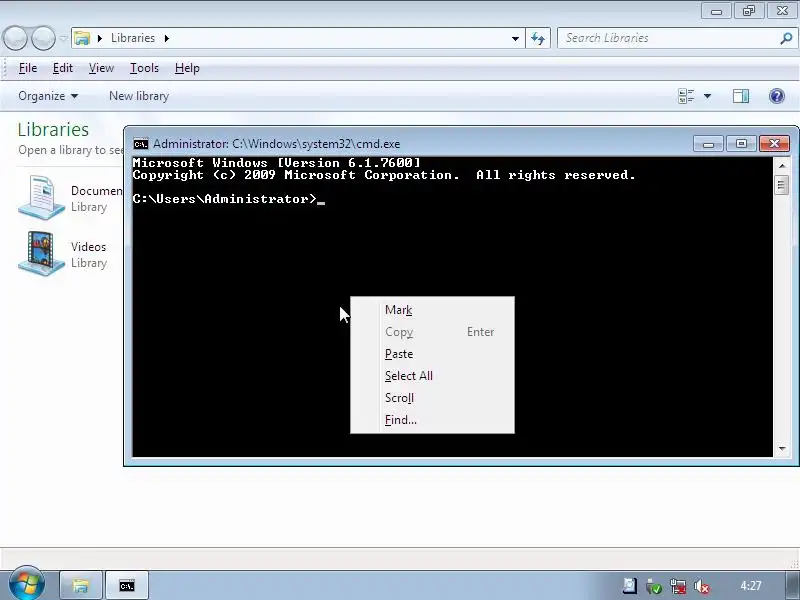Open the Tools menu in Libraries window
The height and width of the screenshot is (600, 800).
144,68
